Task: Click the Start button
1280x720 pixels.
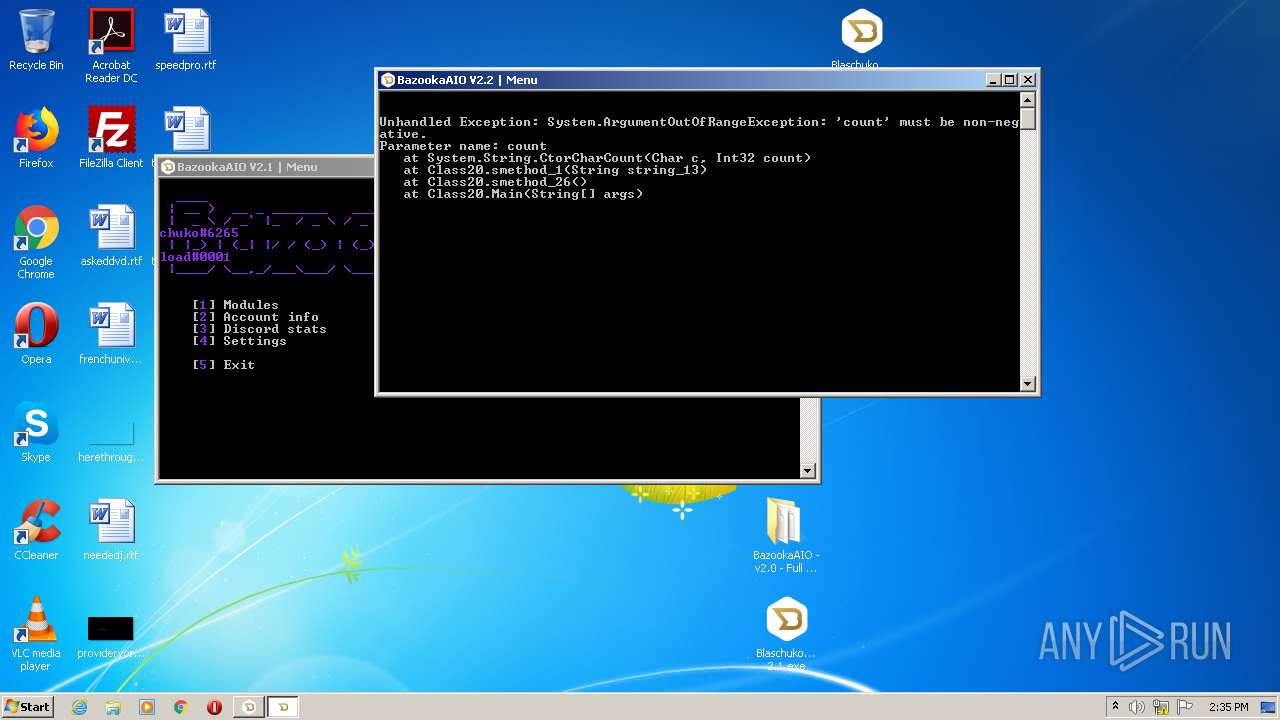Action: (x=28, y=707)
